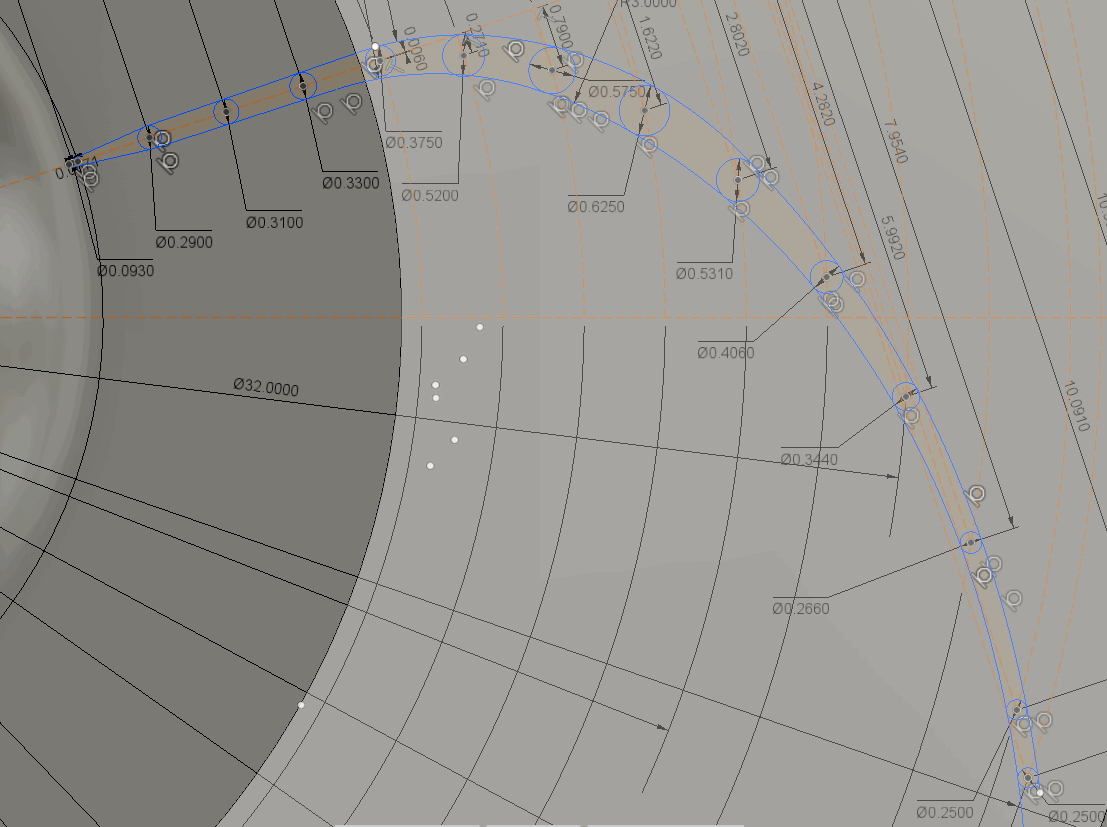The height and width of the screenshot is (827, 1107).
Task: Click the tangent constraint badge near the Ø0.2660 segment
Action: coord(985,575)
